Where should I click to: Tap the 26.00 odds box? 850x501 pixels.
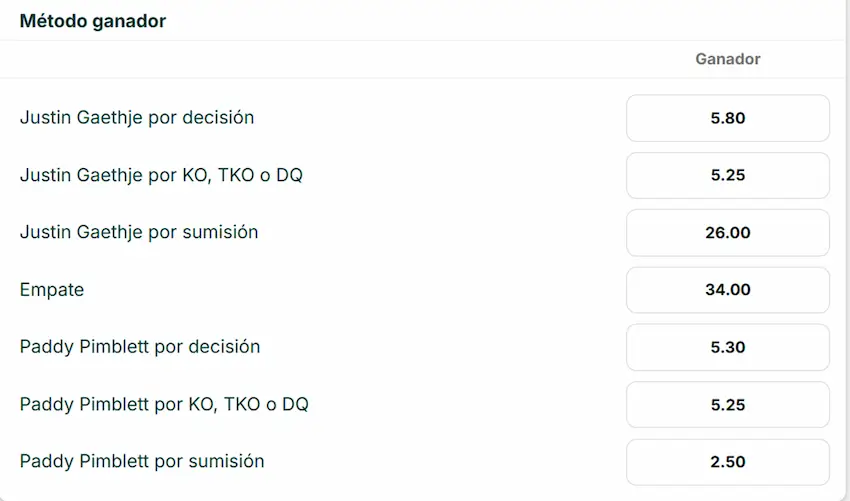click(x=727, y=233)
